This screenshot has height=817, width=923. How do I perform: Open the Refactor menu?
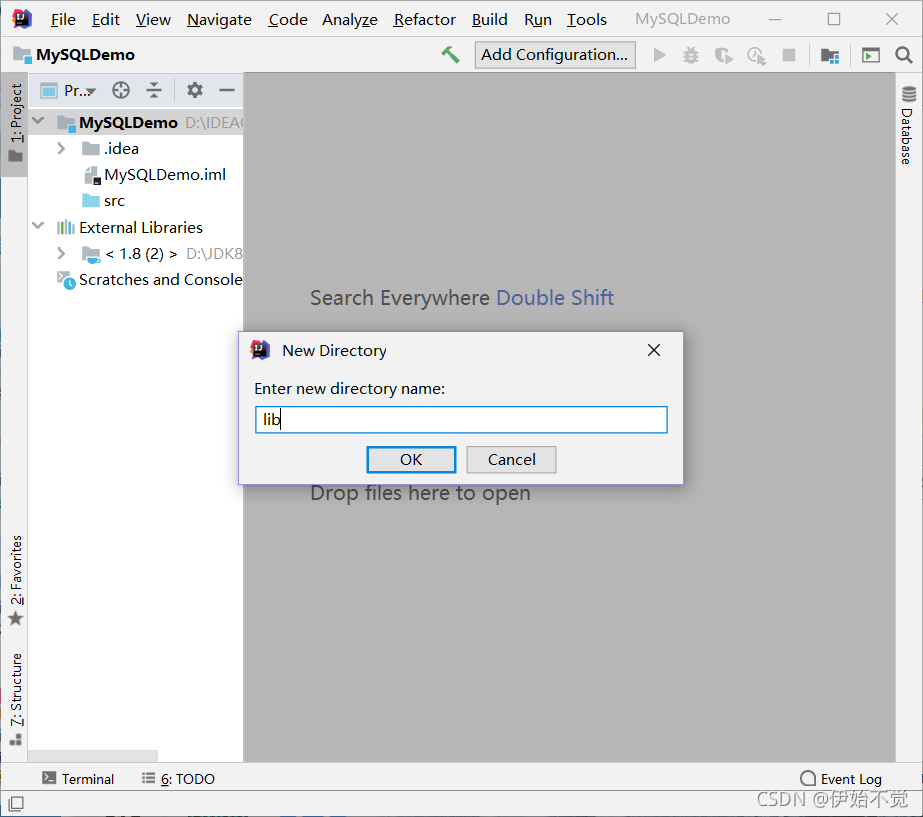click(424, 19)
